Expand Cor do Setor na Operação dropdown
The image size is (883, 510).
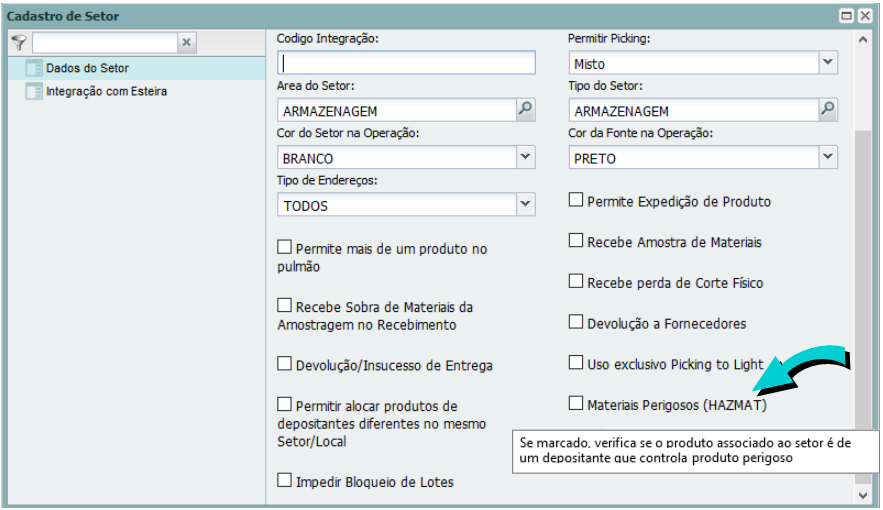tap(526, 157)
